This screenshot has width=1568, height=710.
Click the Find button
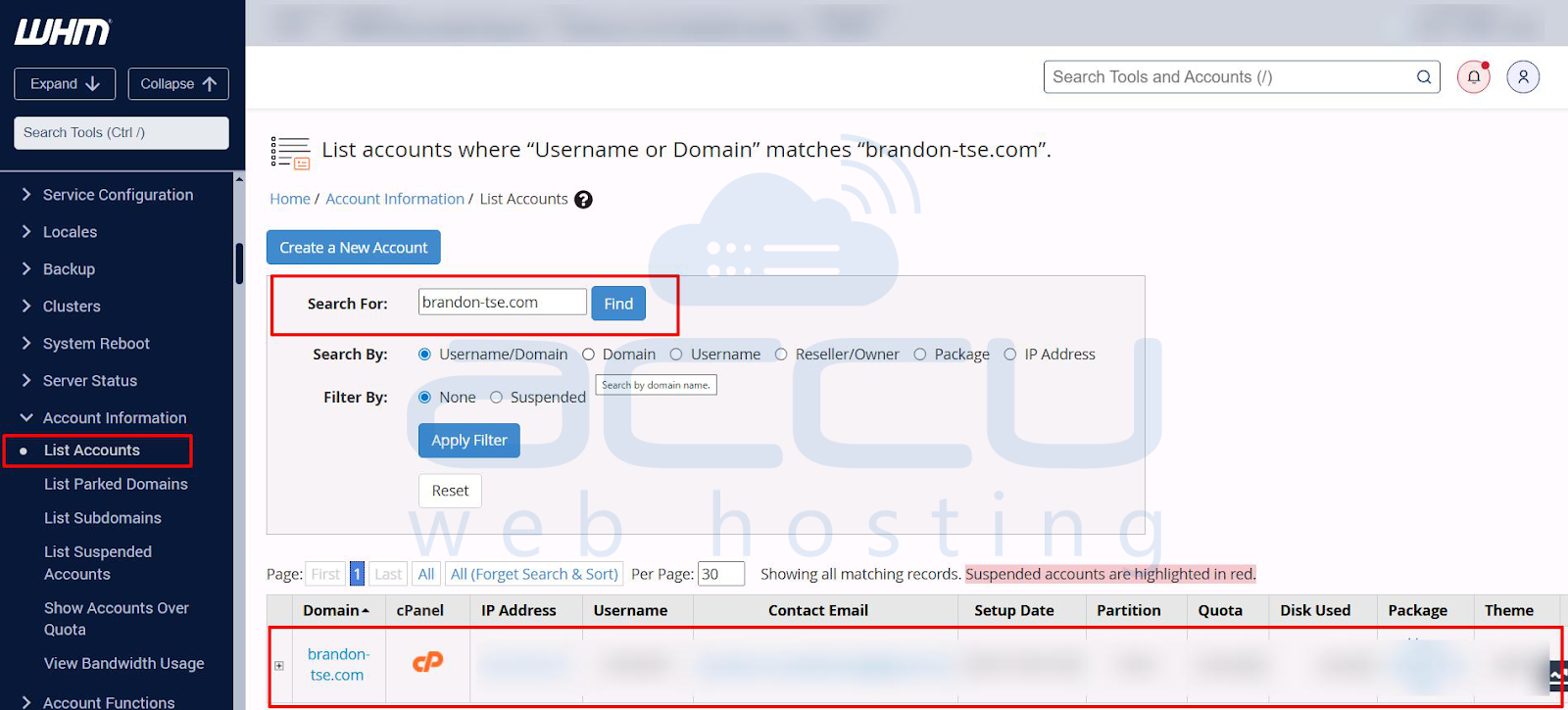pyautogui.click(x=618, y=304)
